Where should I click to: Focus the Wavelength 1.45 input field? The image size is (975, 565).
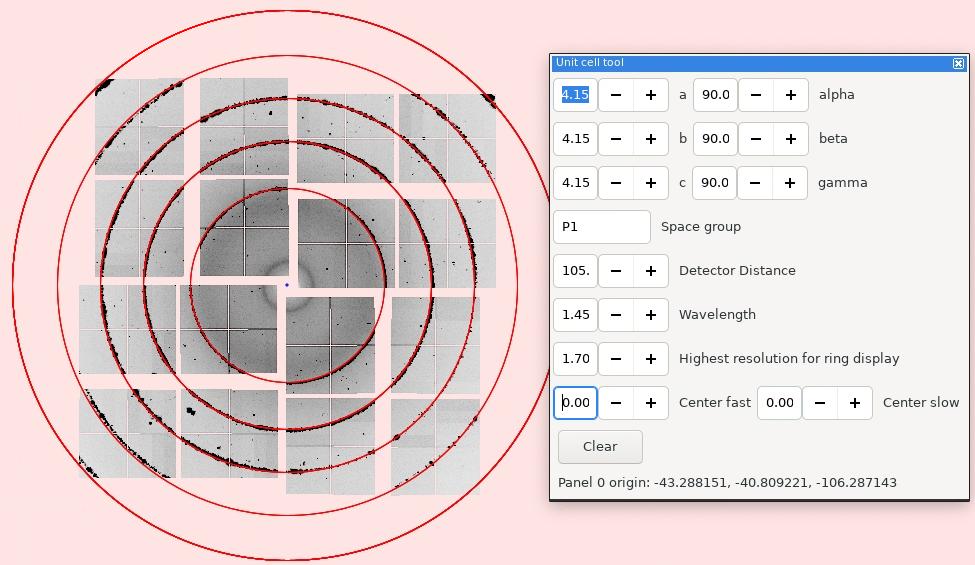575,315
